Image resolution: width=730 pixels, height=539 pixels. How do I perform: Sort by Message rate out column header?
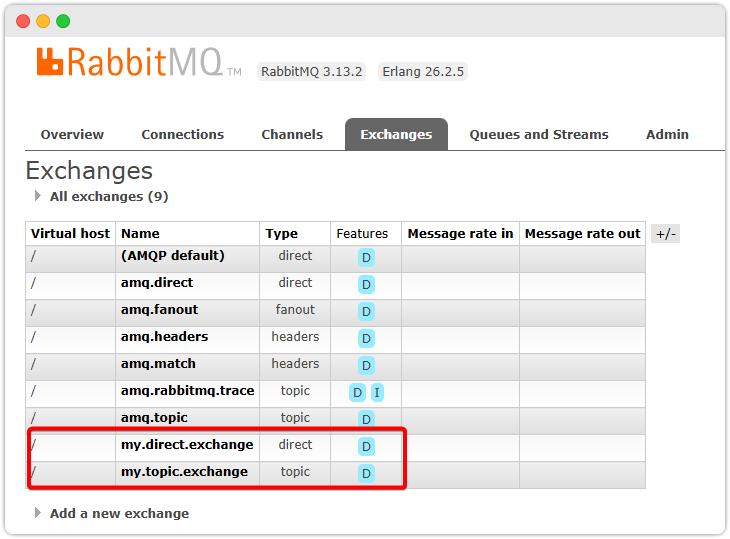click(x=582, y=234)
